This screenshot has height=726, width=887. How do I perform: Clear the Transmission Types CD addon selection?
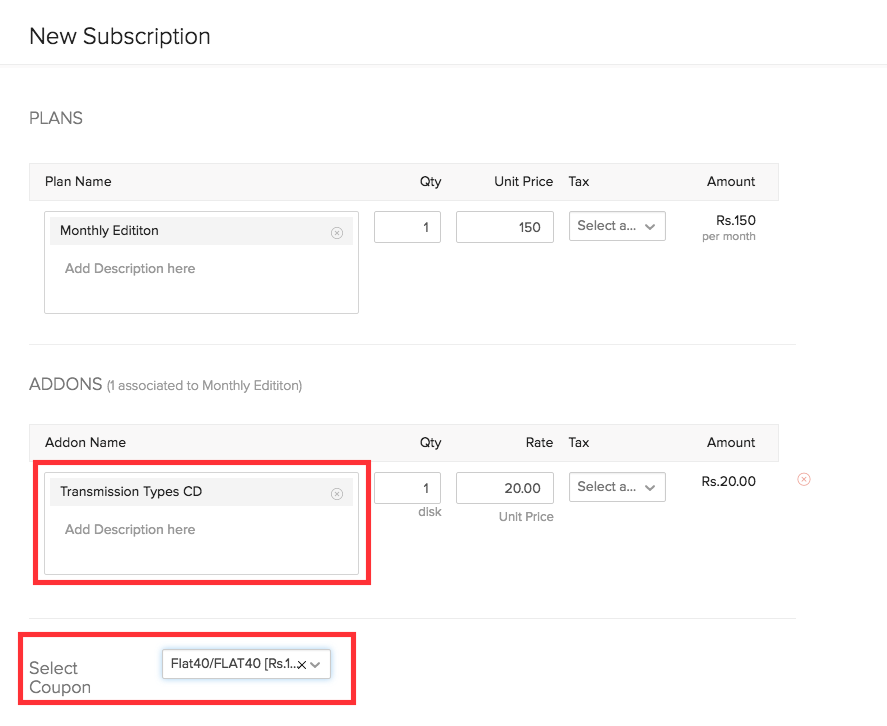click(336, 493)
